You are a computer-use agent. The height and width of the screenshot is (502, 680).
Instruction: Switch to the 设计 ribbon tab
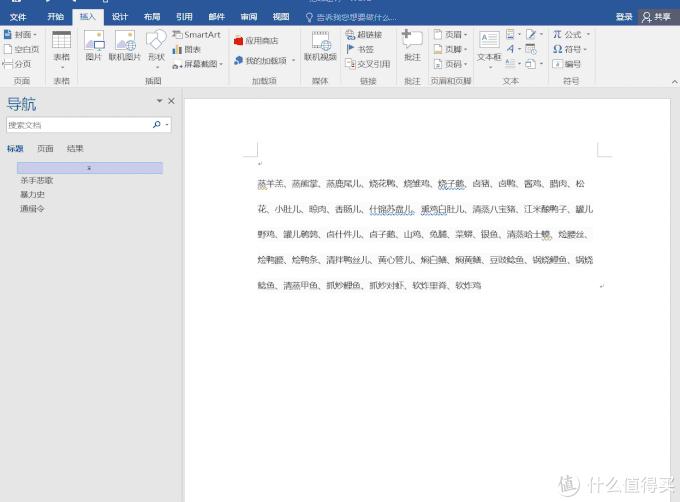click(x=120, y=17)
